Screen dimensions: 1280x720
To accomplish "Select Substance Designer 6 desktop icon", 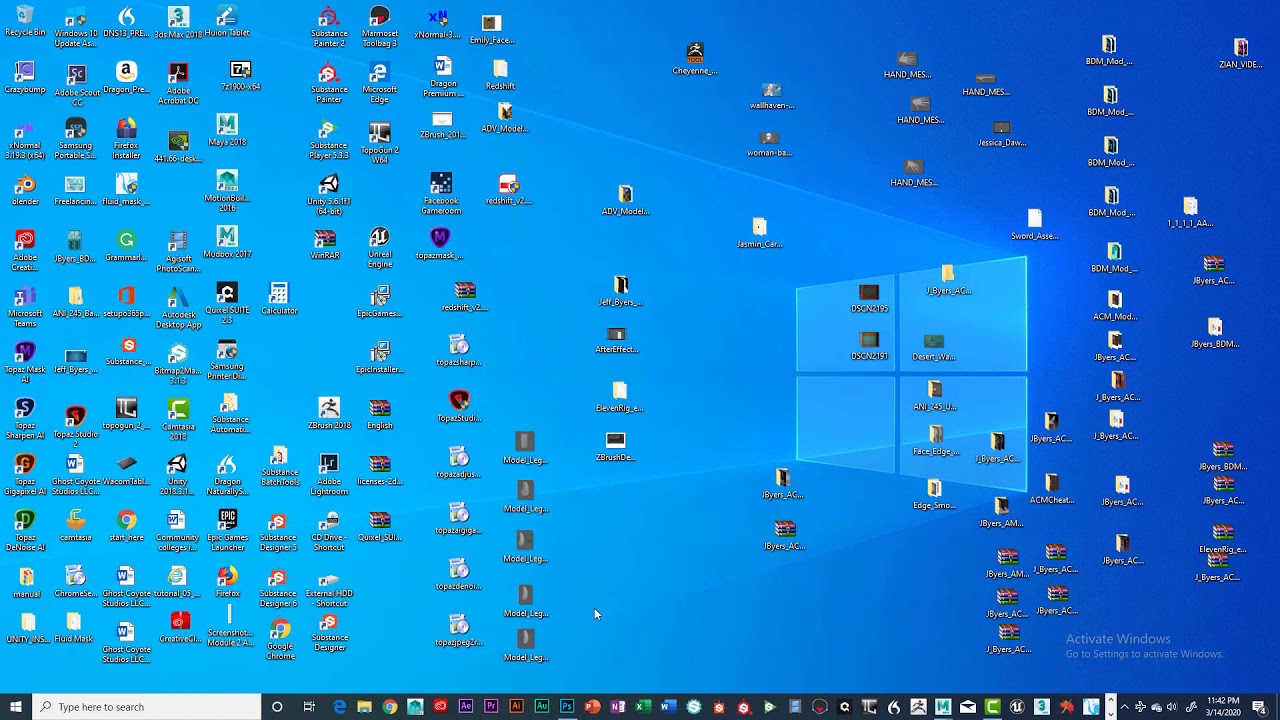I will click(x=279, y=587).
